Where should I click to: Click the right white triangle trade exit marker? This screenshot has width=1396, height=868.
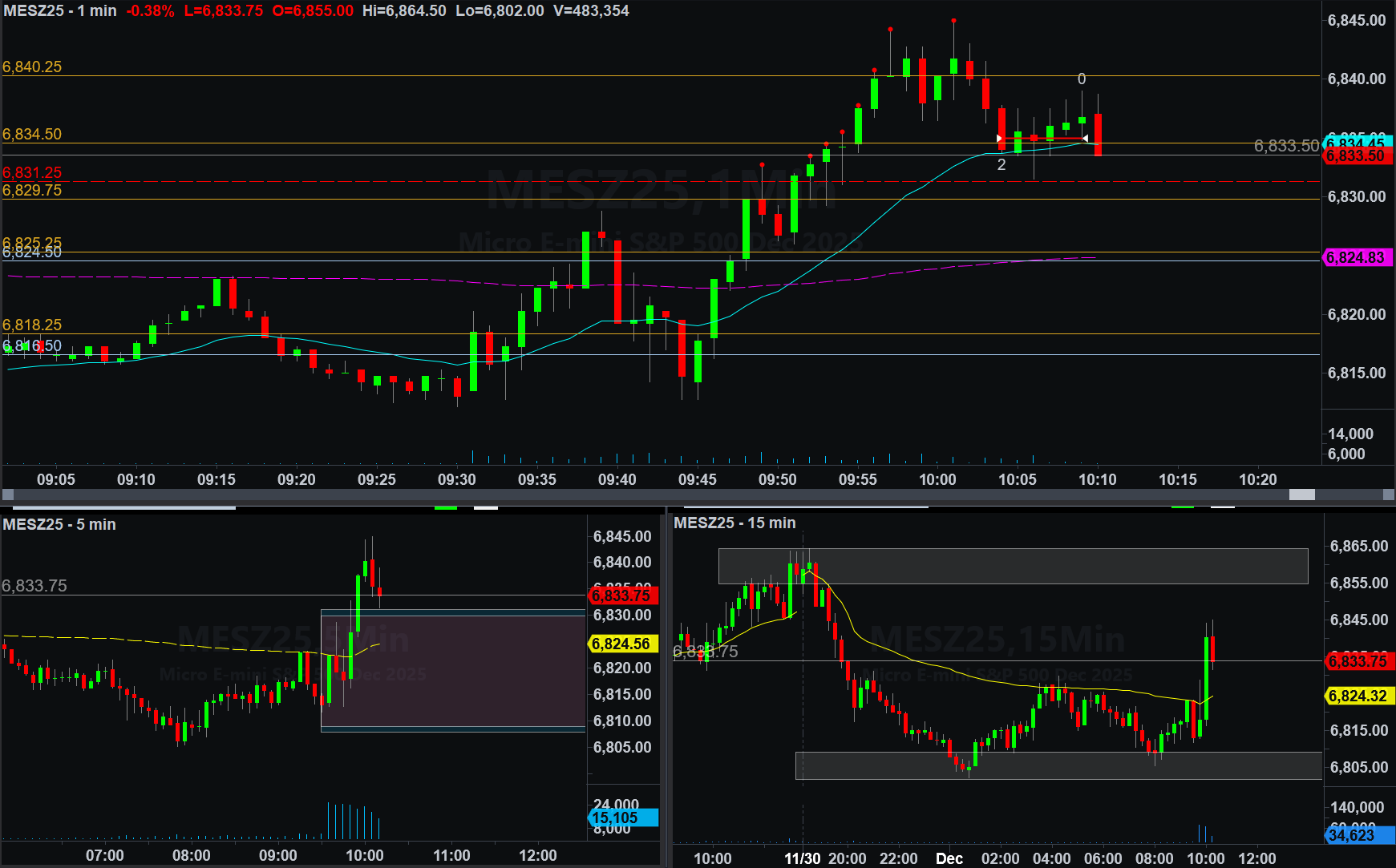coord(1086,139)
